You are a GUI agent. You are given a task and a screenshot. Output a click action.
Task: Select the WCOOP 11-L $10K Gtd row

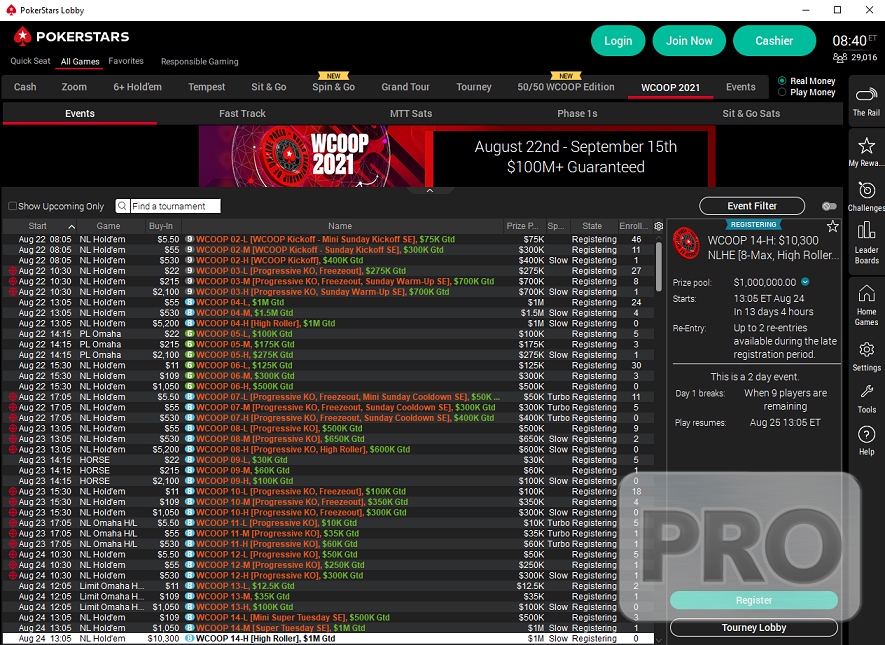click(327, 523)
